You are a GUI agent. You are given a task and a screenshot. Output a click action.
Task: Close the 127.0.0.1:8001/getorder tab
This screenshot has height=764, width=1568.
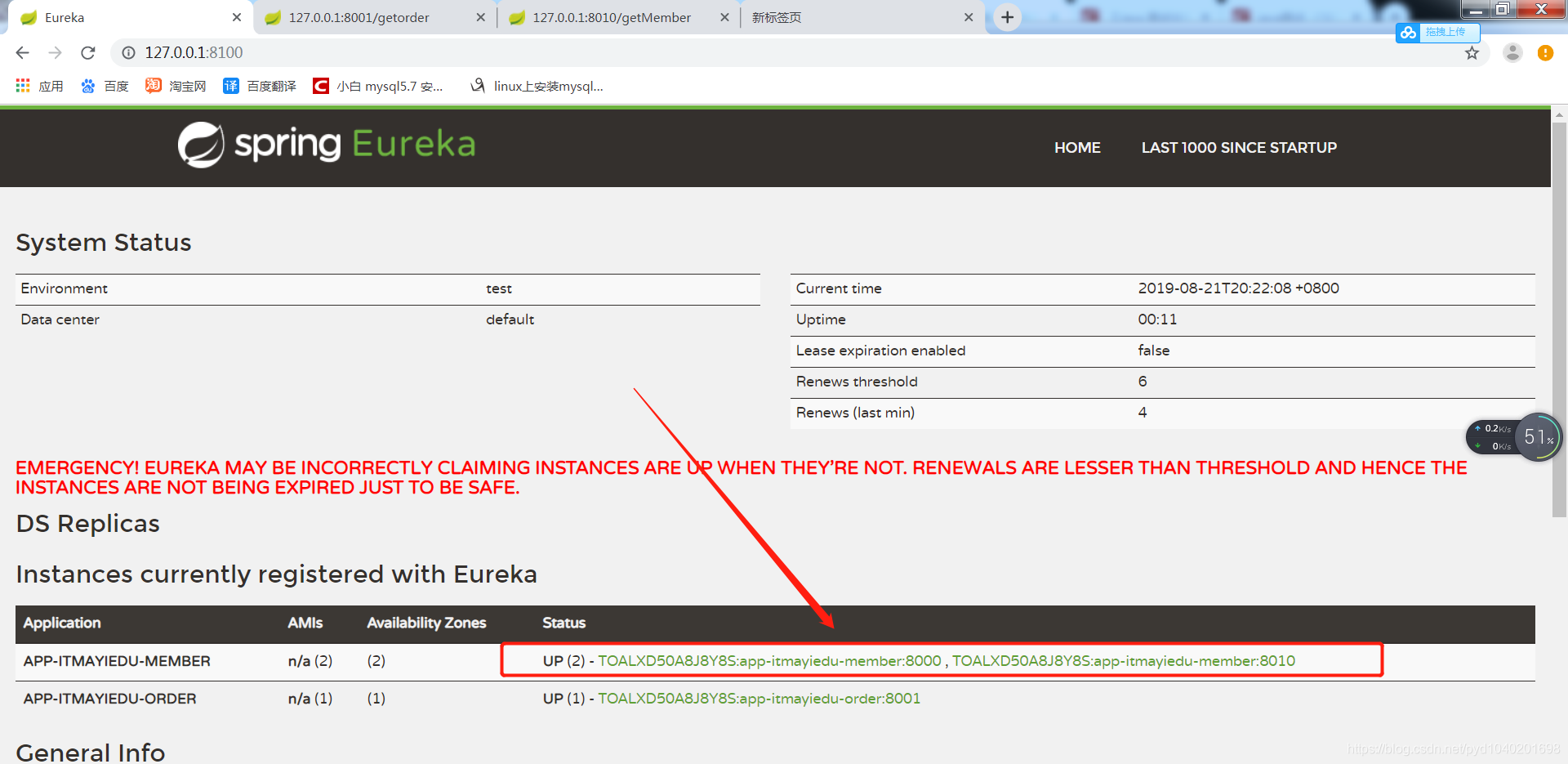pyautogui.click(x=480, y=17)
